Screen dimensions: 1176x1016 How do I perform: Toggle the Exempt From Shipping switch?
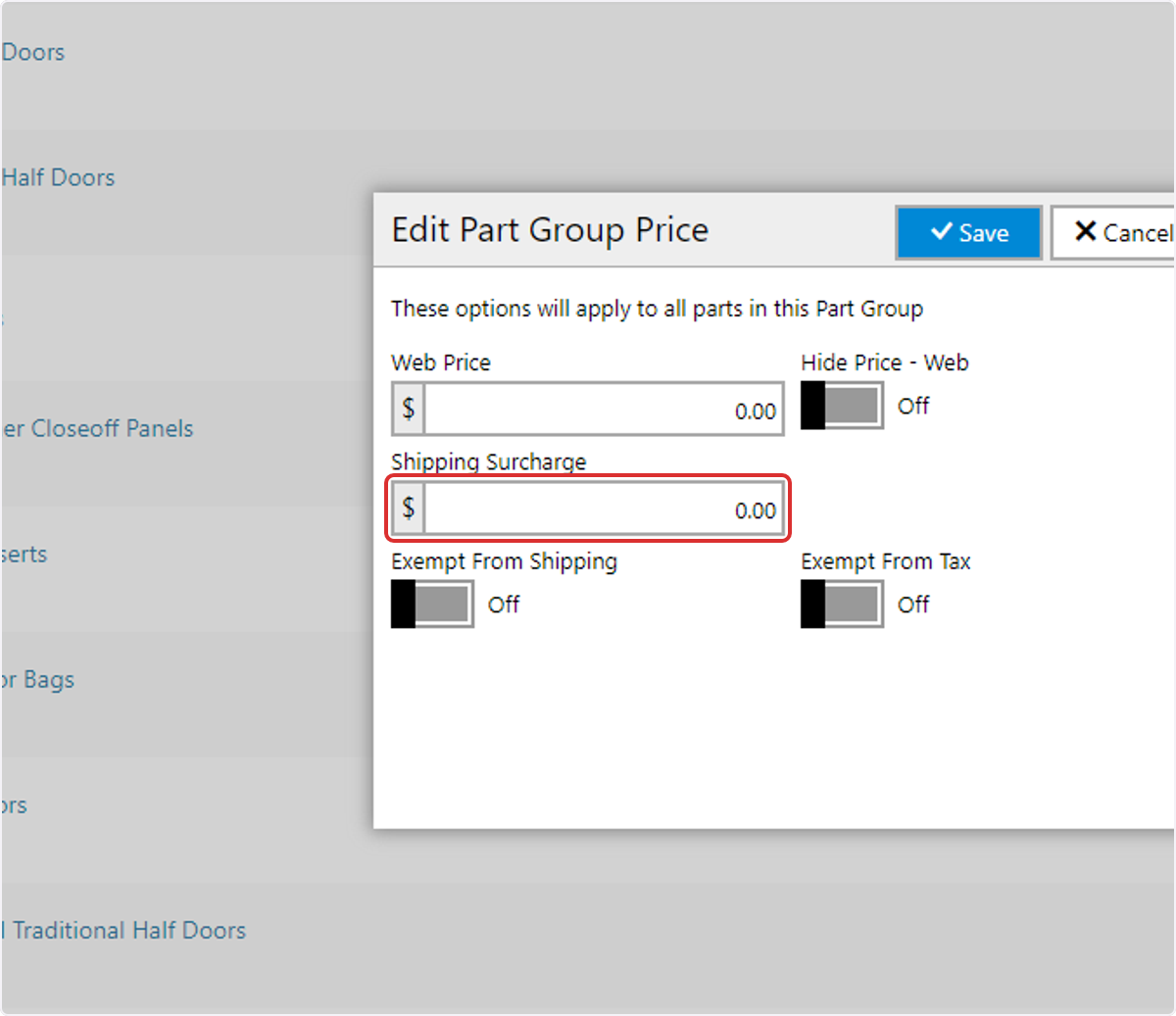click(432, 604)
